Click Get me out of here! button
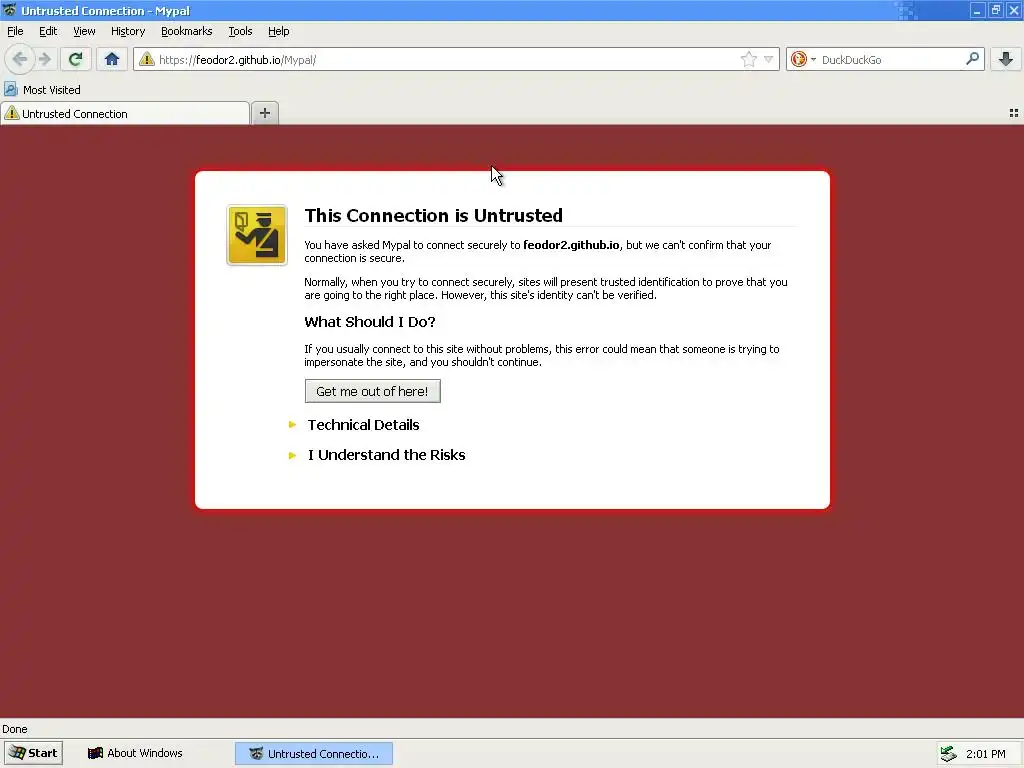 click(372, 391)
